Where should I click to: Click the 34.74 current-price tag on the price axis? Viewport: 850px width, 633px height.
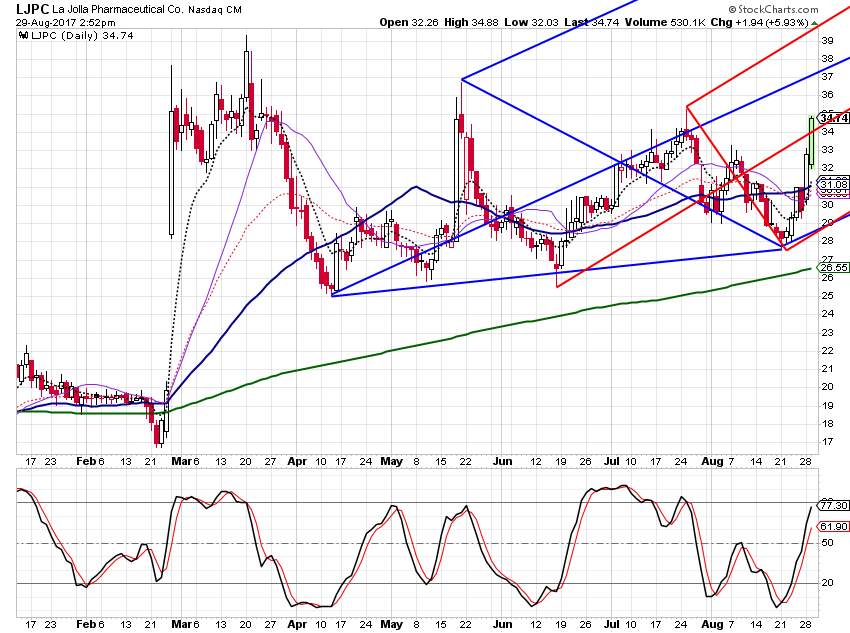tap(834, 118)
